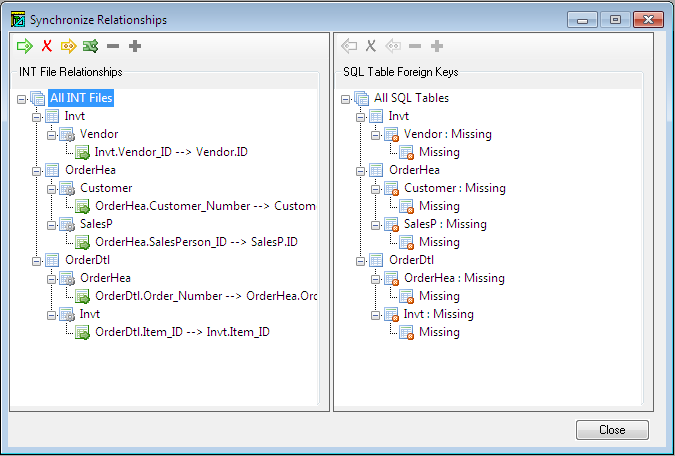Select the Customer : Missing foreign key
The image size is (675, 456).
coord(454,188)
